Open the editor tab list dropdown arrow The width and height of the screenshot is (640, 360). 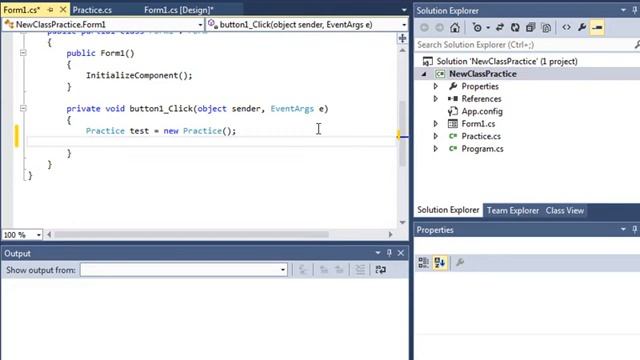click(404, 10)
